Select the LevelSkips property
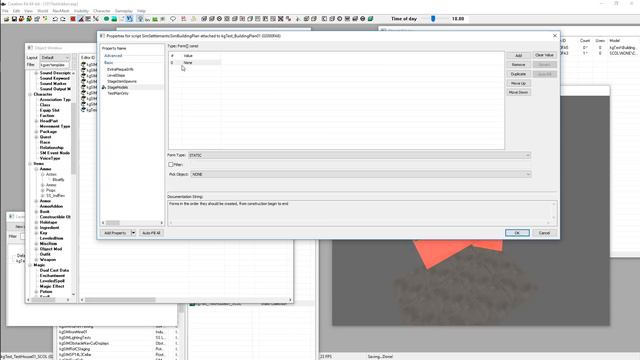Image resolution: width=640 pixels, height=360 pixels. point(116,76)
